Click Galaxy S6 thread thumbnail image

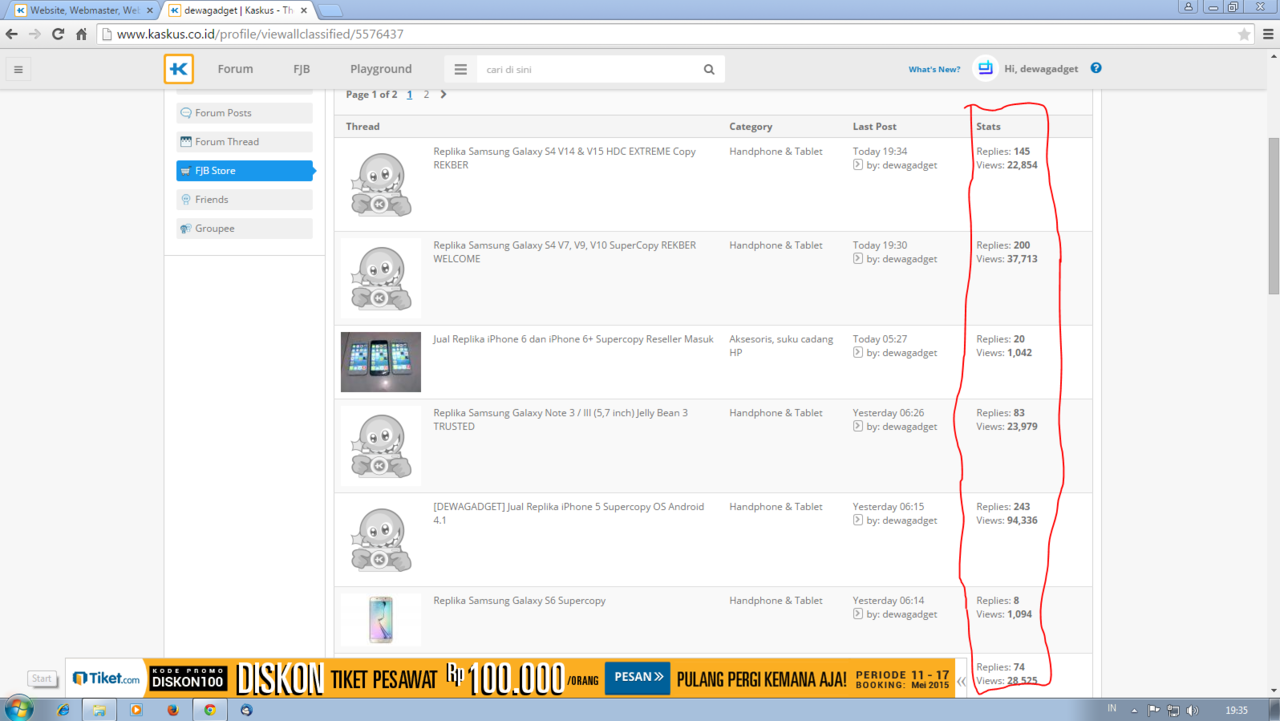coord(381,620)
